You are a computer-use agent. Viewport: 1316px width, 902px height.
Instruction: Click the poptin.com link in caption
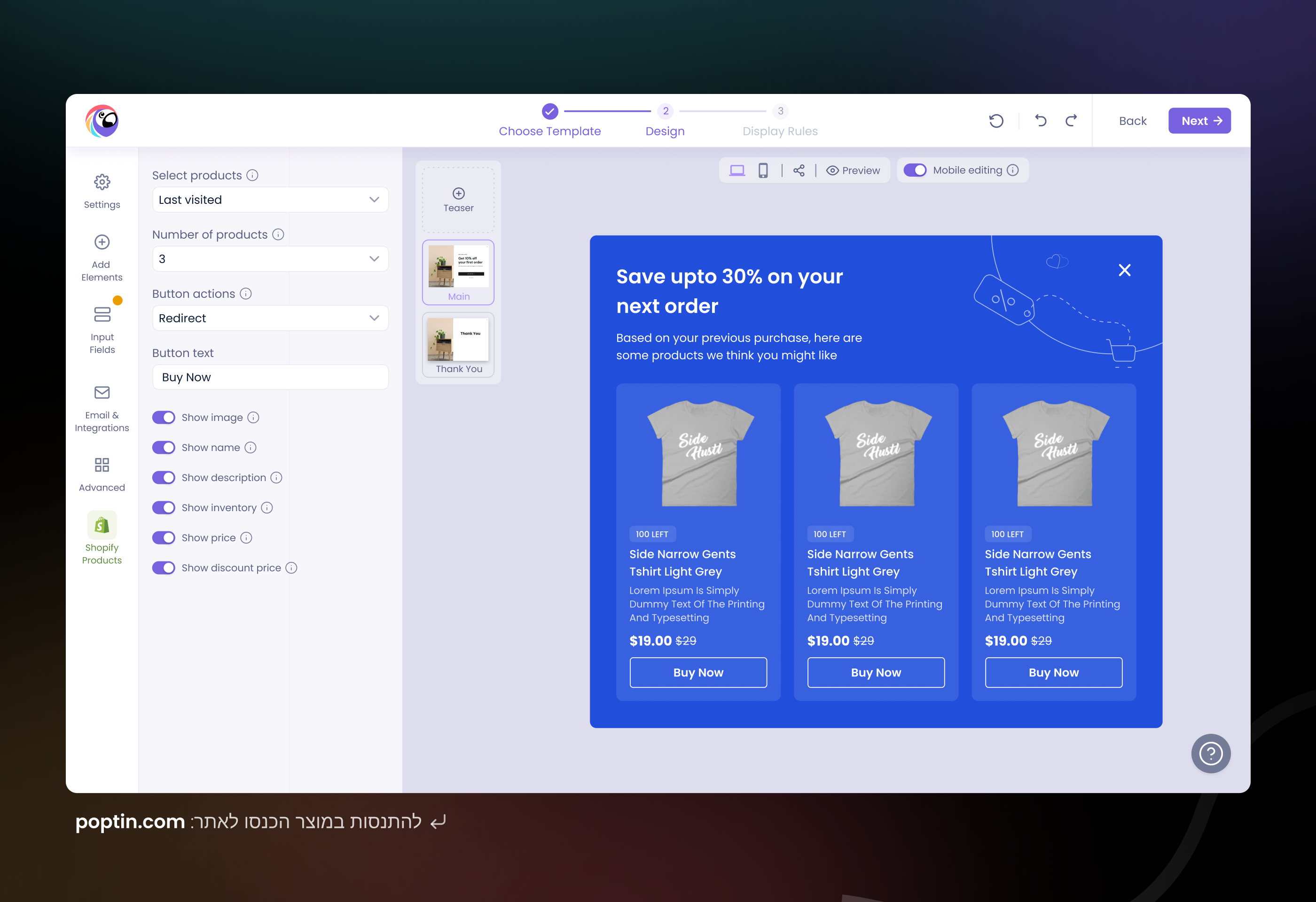click(130, 821)
